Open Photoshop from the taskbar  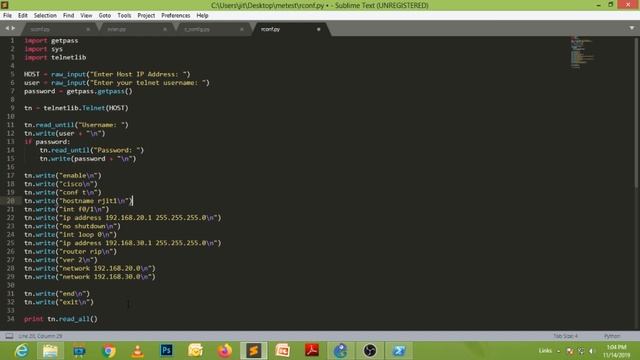point(167,351)
